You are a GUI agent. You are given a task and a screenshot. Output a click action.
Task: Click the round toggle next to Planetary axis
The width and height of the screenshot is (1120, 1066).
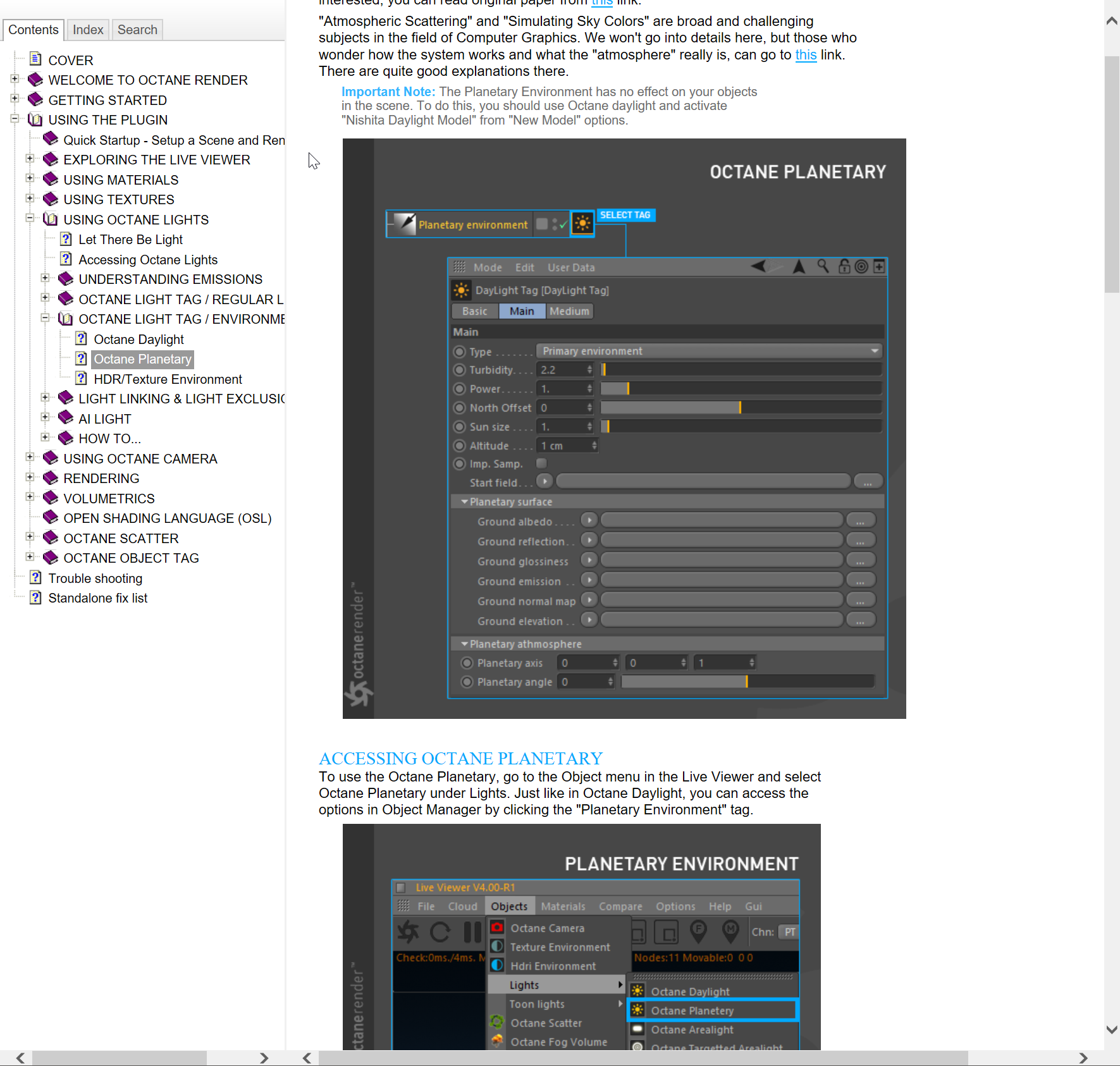pyautogui.click(x=467, y=663)
